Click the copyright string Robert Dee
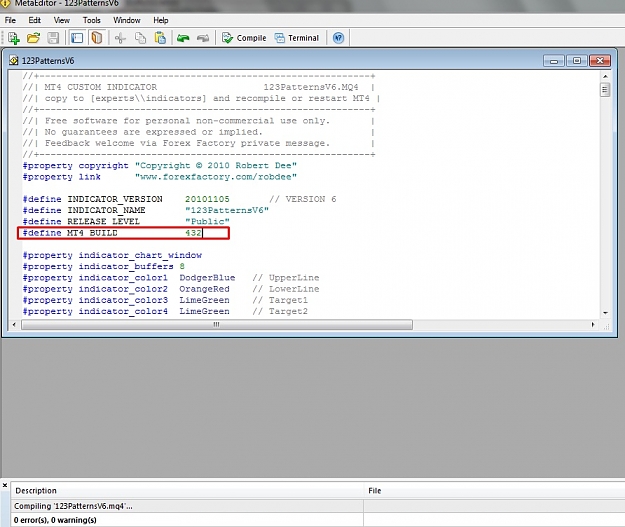Viewport: 625px width, 527px height. pos(216,165)
